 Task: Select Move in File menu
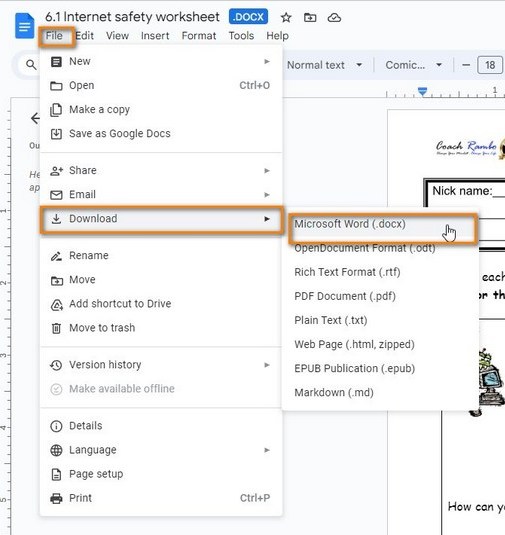click(161, 280)
